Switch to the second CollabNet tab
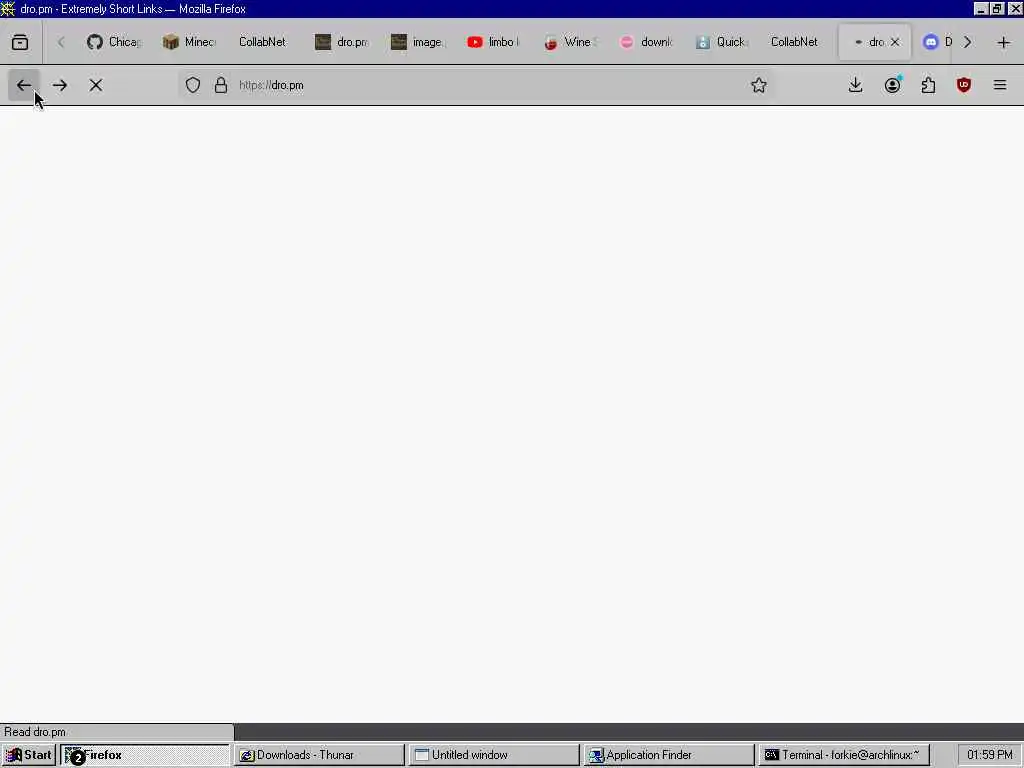This screenshot has width=1024, height=768. 794,42
